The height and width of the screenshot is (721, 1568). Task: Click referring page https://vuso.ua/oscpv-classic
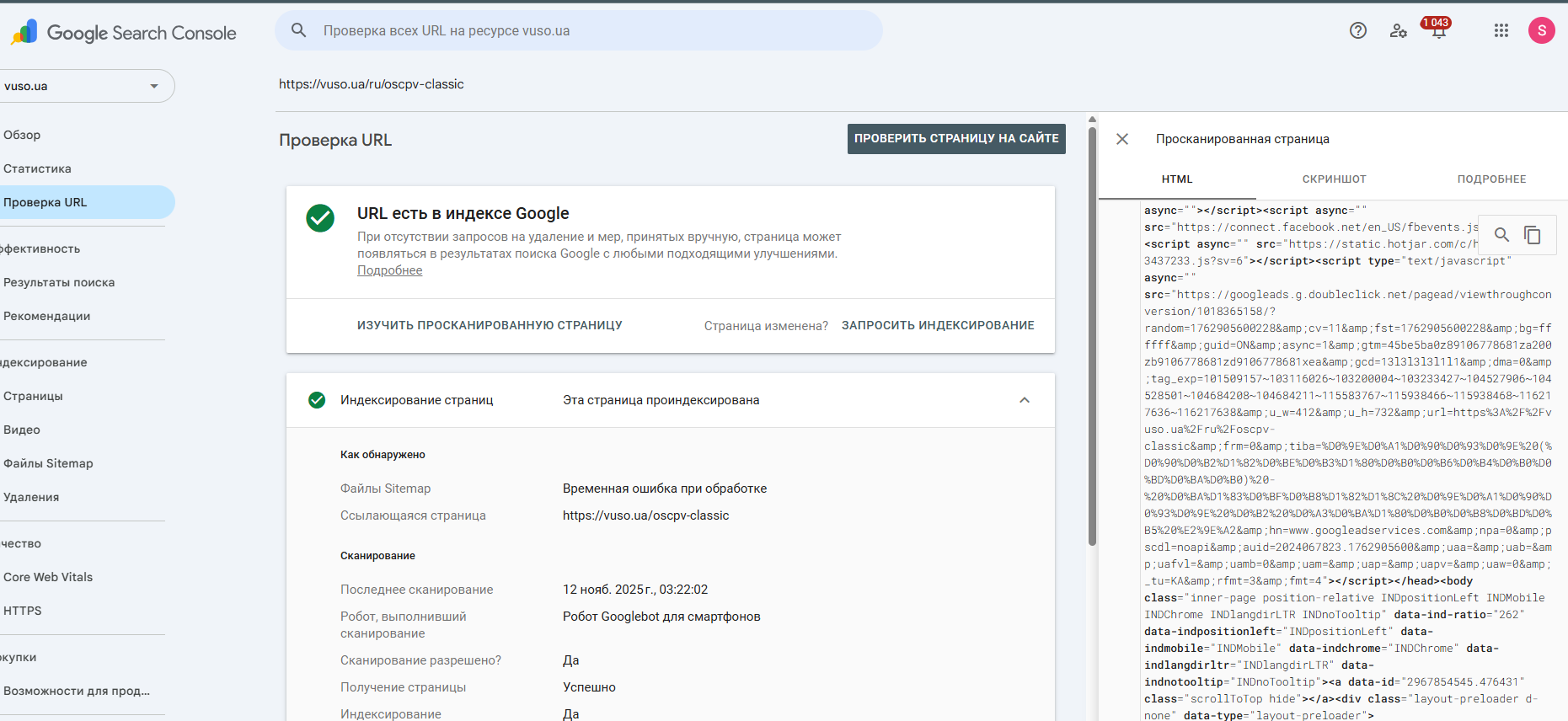click(x=646, y=515)
